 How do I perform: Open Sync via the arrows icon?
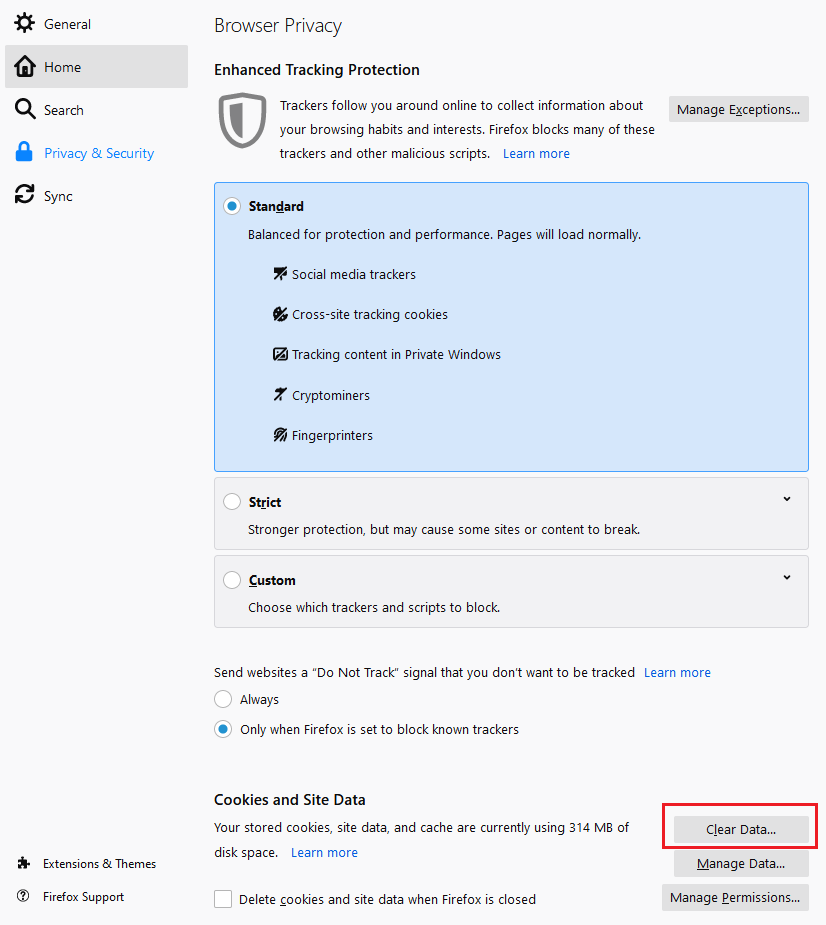click(24, 196)
